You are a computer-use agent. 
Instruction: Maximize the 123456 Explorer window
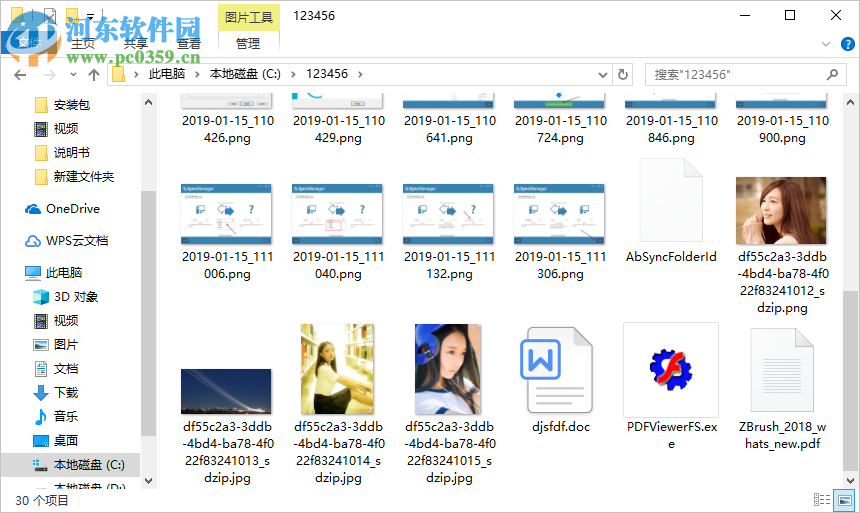[x=790, y=15]
